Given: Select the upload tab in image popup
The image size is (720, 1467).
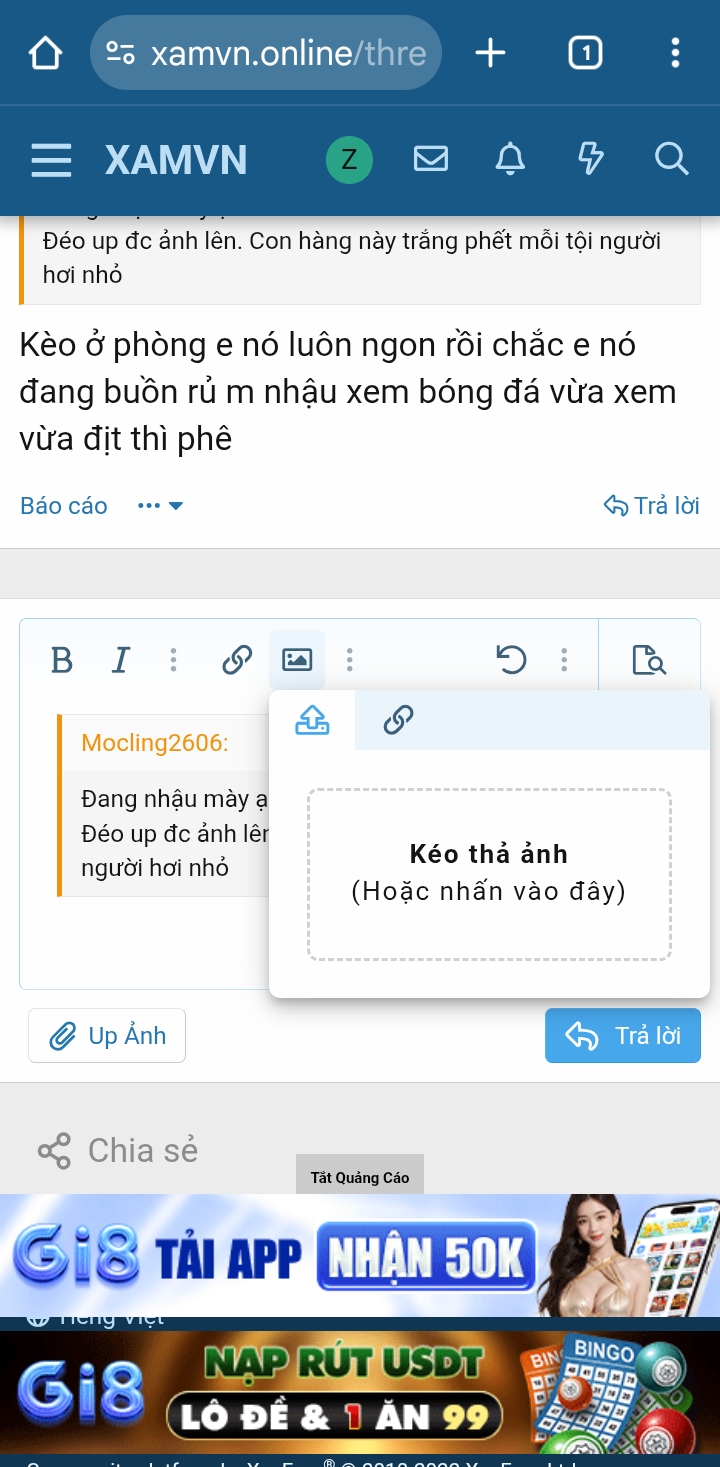Looking at the screenshot, I should coord(313,720).
